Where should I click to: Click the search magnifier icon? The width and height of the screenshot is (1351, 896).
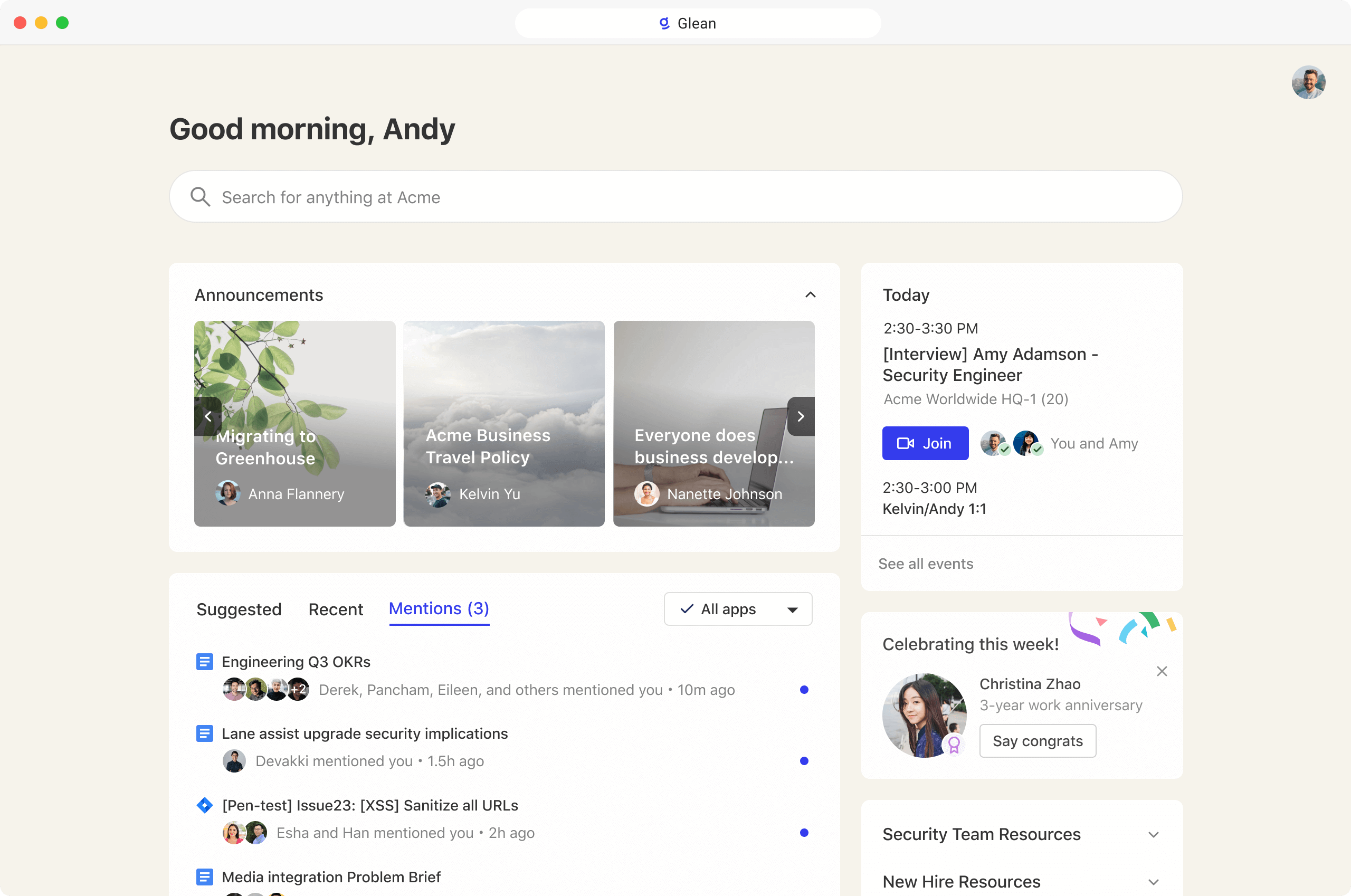point(200,197)
